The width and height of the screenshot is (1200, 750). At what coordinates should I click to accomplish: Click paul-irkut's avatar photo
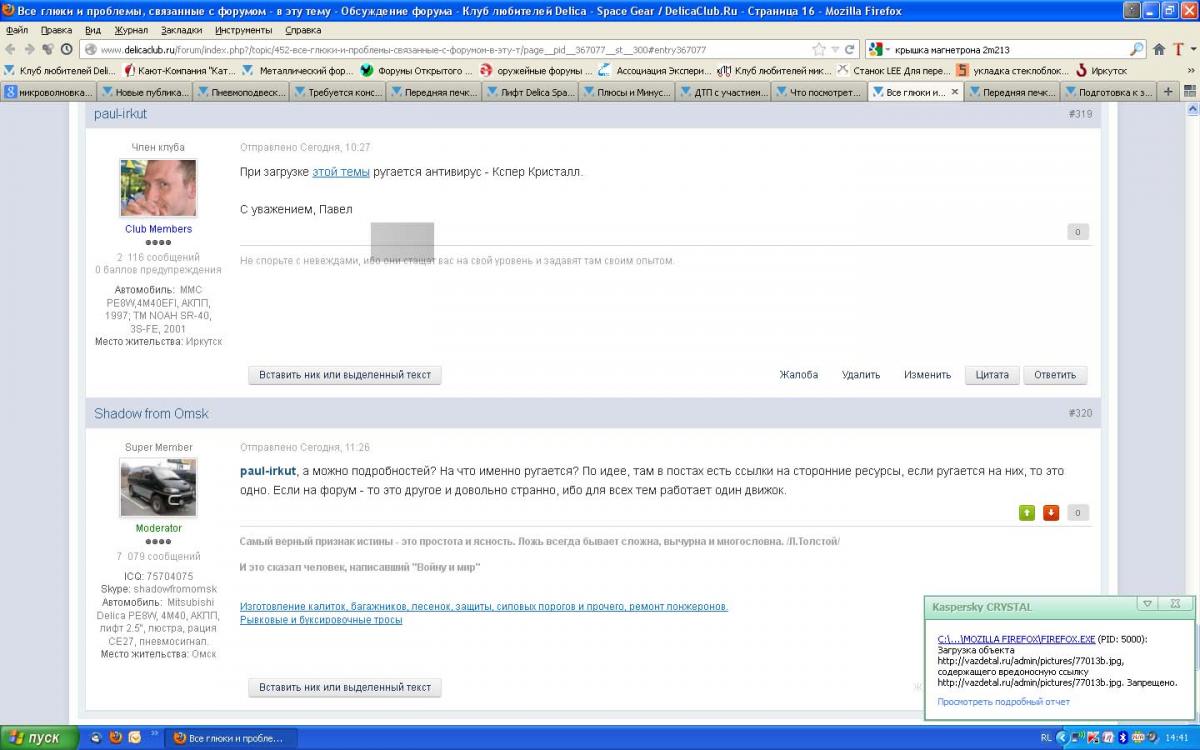click(158, 188)
